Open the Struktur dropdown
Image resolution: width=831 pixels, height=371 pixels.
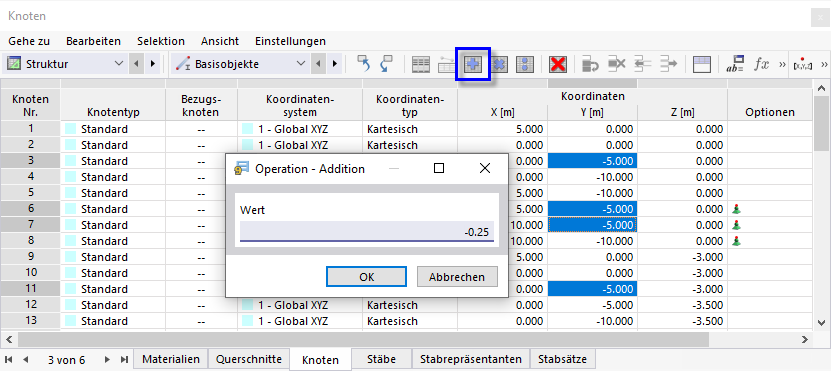[119, 64]
